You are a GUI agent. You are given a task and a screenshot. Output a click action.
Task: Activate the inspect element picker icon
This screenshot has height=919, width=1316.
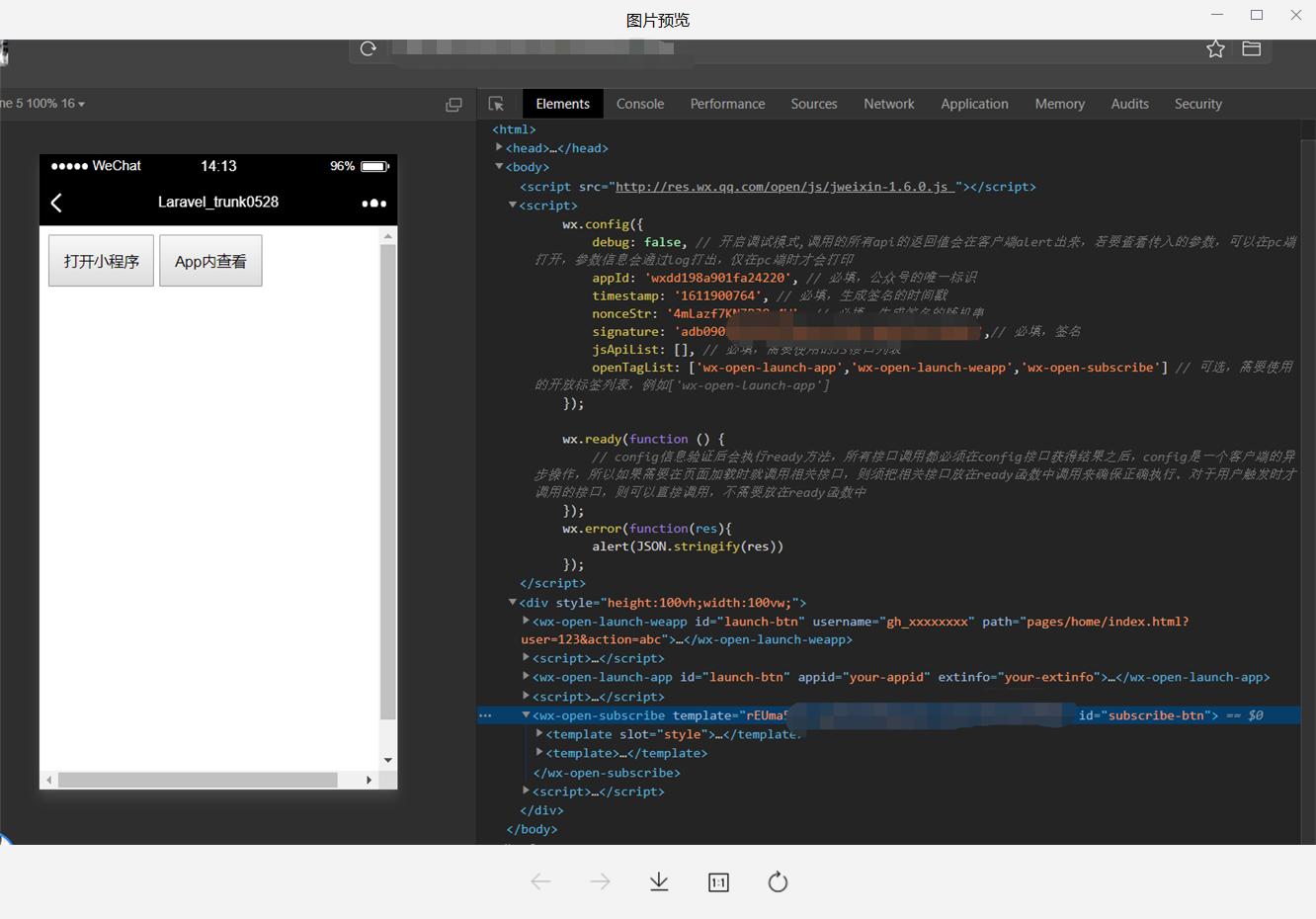click(x=496, y=104)
